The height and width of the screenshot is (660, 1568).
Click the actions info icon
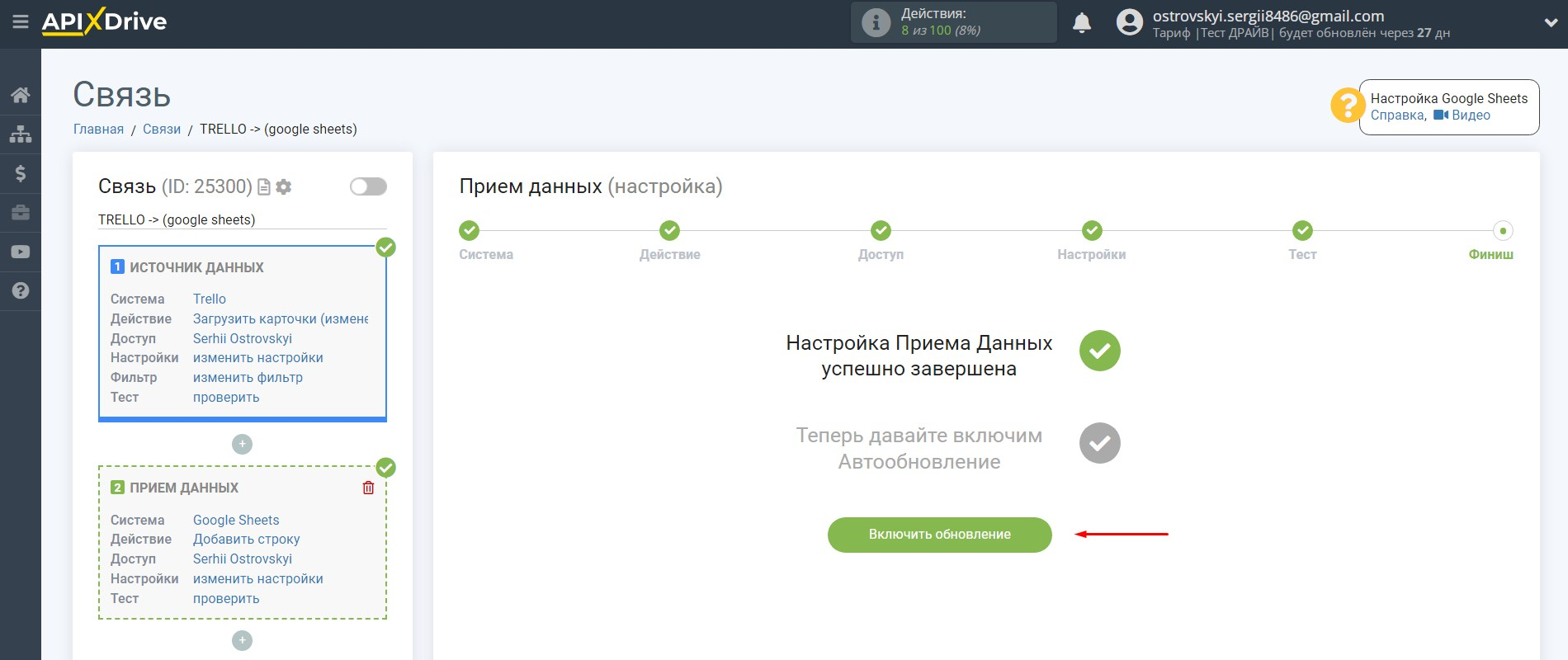[876, 22]
